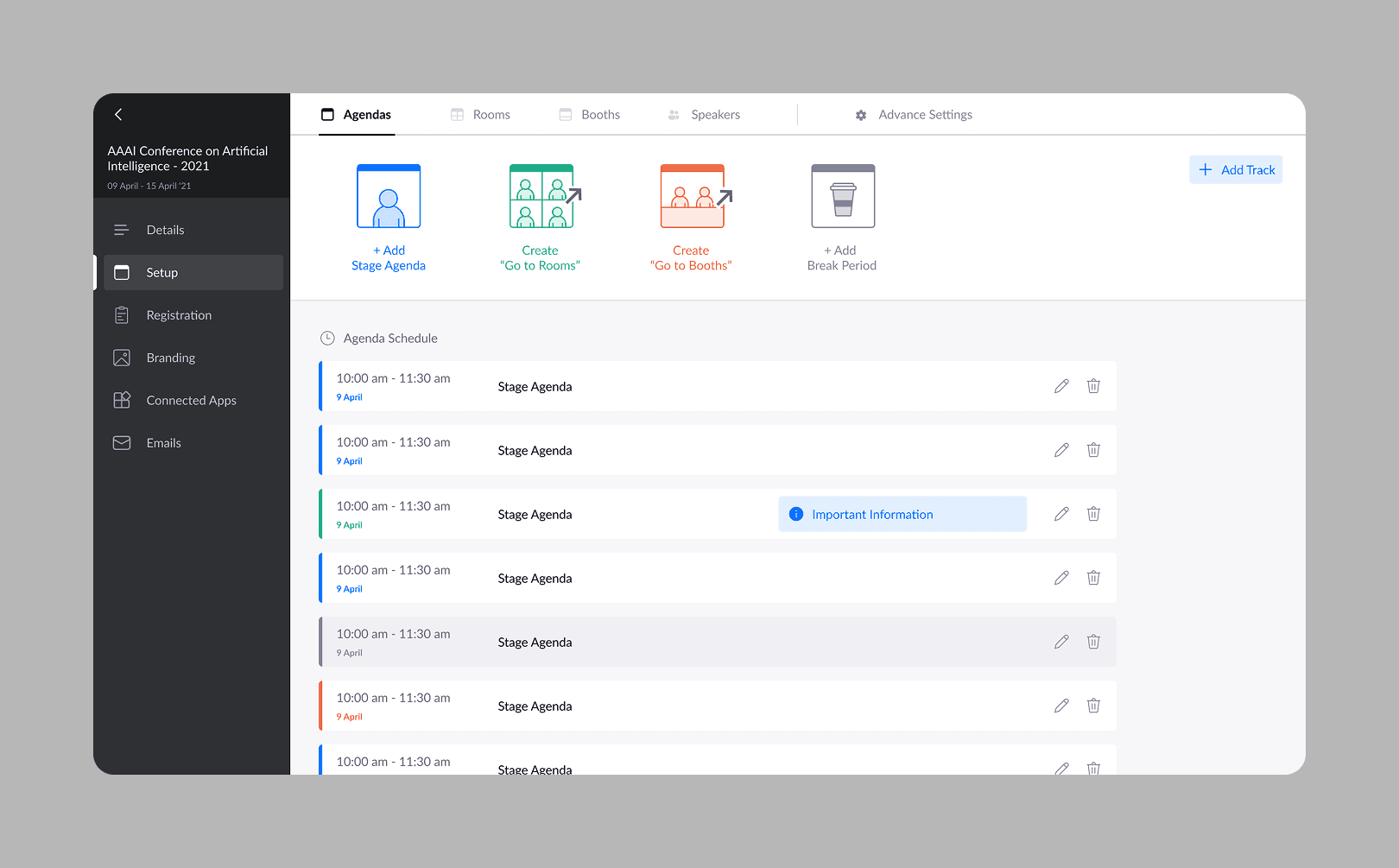
Task: Click the Agenda Schedule clock icon
Action: 327,338
